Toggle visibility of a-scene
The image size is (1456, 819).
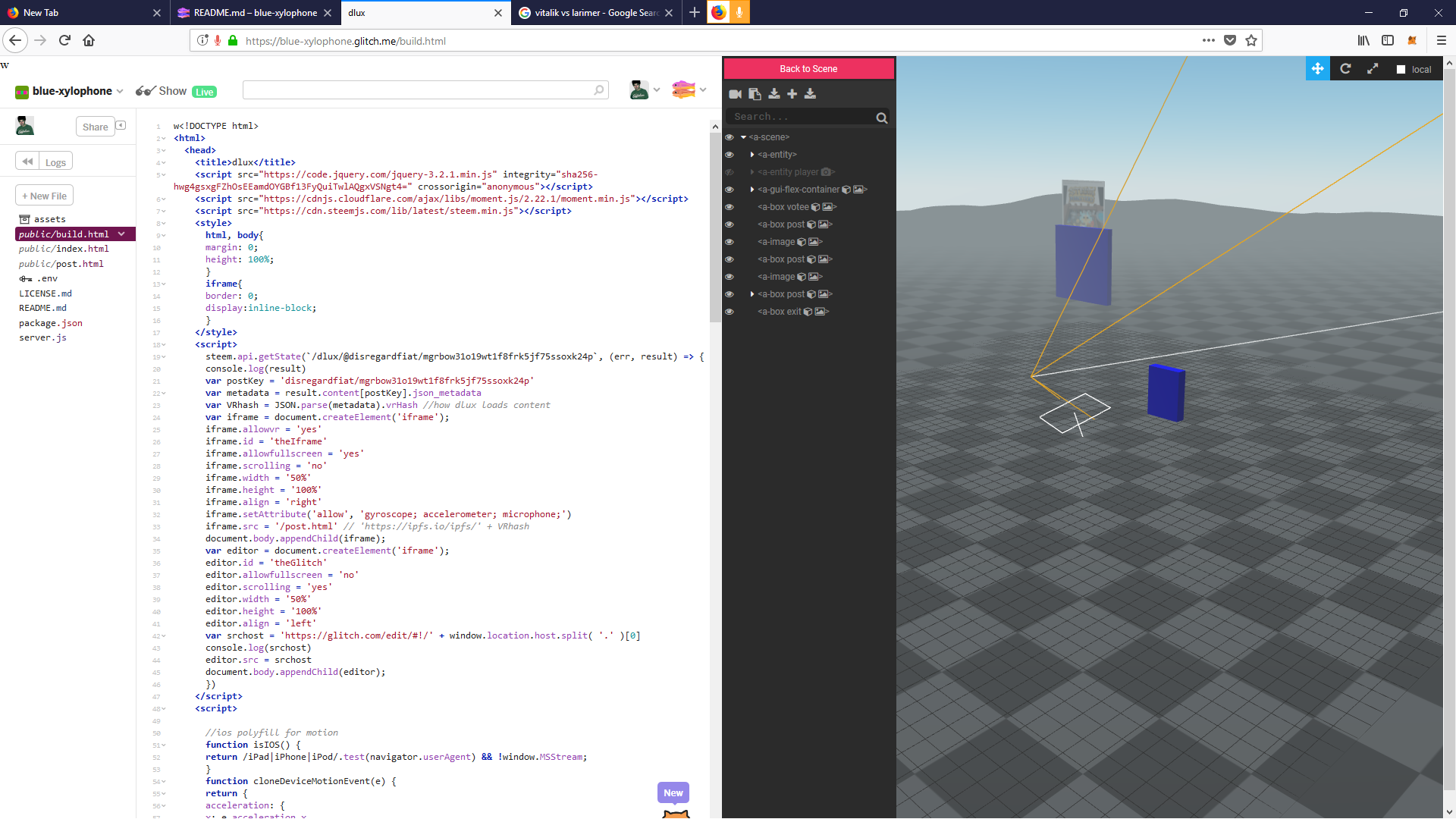pyautogui.click(x=730, y=137)
